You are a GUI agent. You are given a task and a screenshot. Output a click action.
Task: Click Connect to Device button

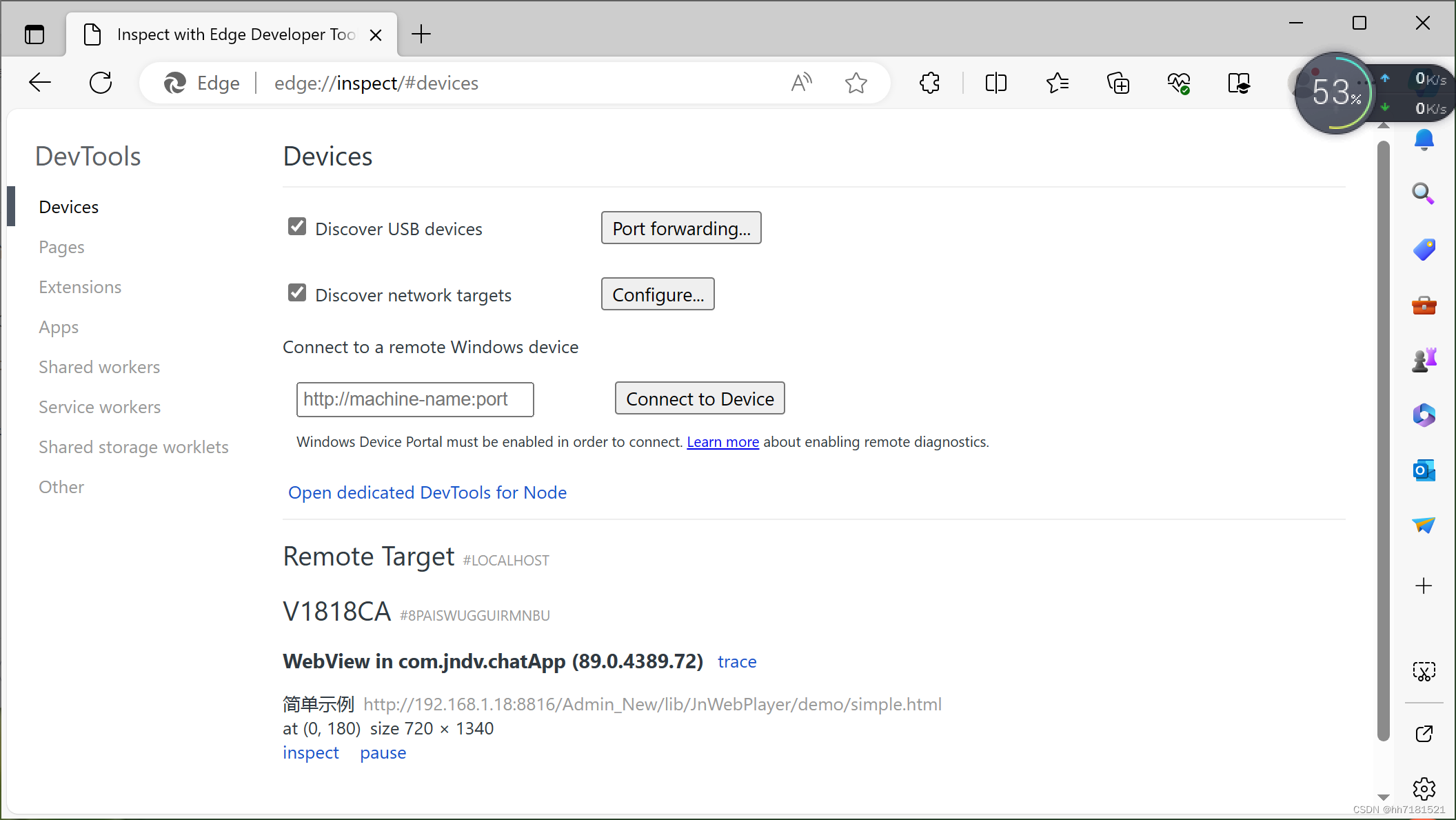point(699,398)
